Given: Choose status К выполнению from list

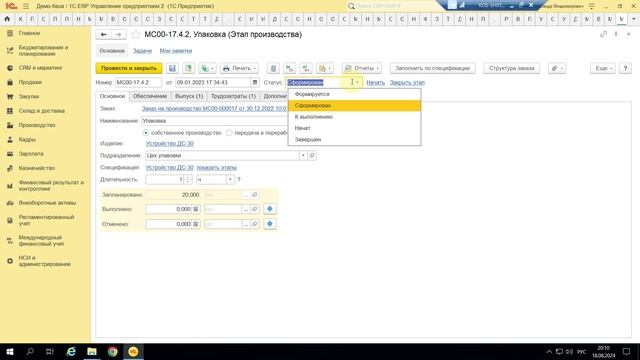Looking at the screenshot, I should 354,117.
